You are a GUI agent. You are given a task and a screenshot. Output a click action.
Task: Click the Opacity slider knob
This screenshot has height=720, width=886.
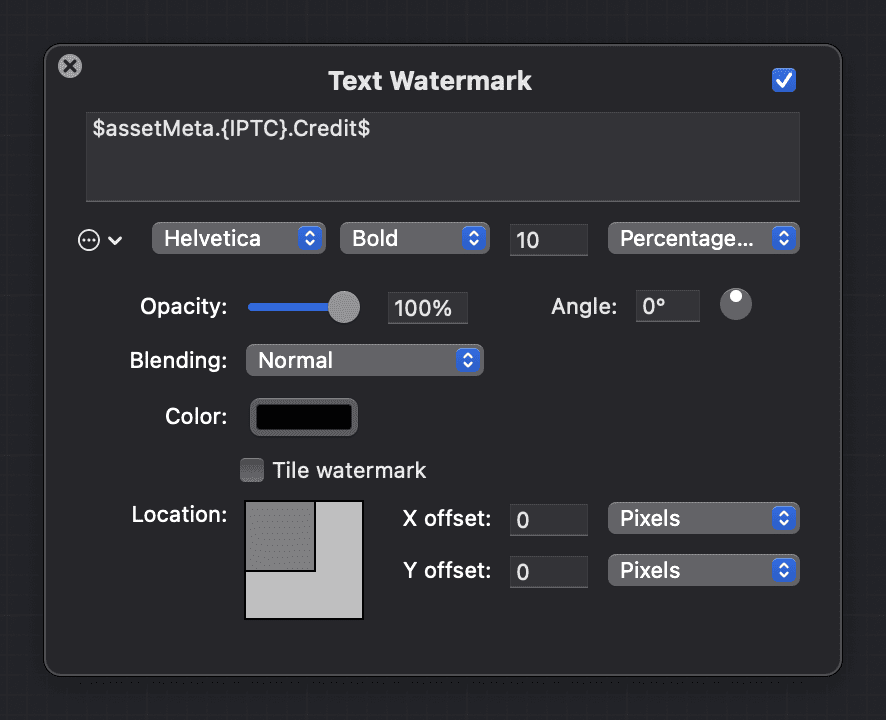(x=344, y=307)
